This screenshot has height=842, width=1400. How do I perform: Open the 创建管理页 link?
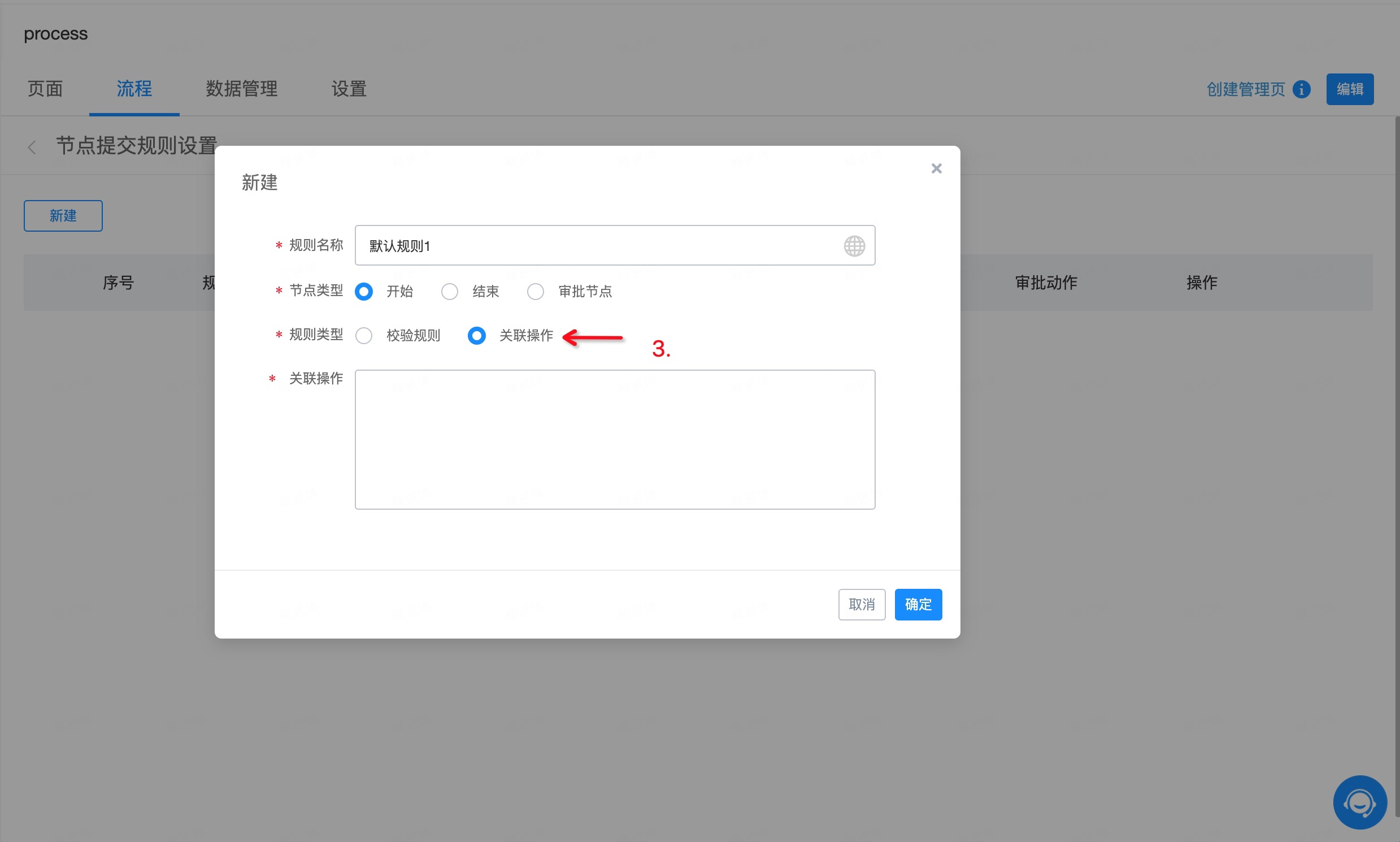tap(1246, 89)
